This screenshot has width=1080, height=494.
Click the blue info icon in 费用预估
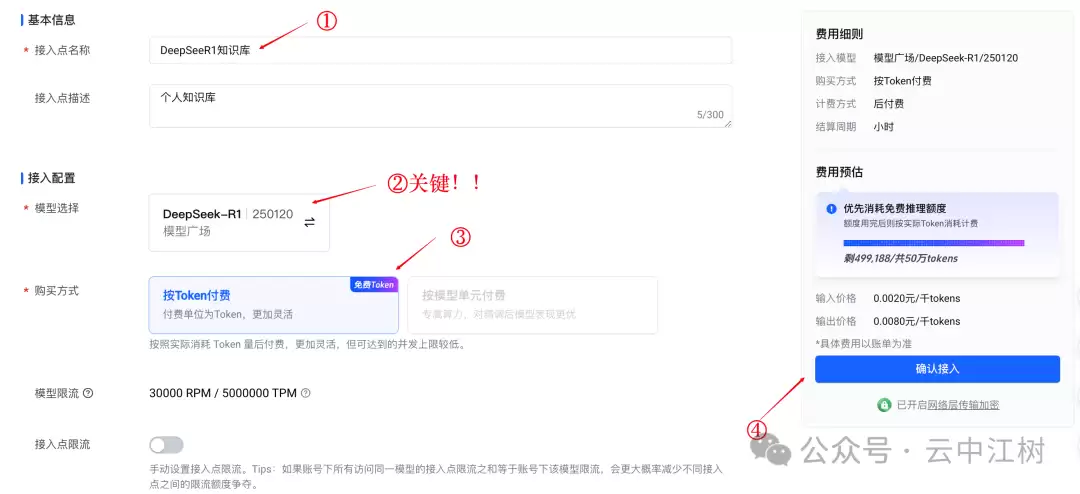(831, 209)
